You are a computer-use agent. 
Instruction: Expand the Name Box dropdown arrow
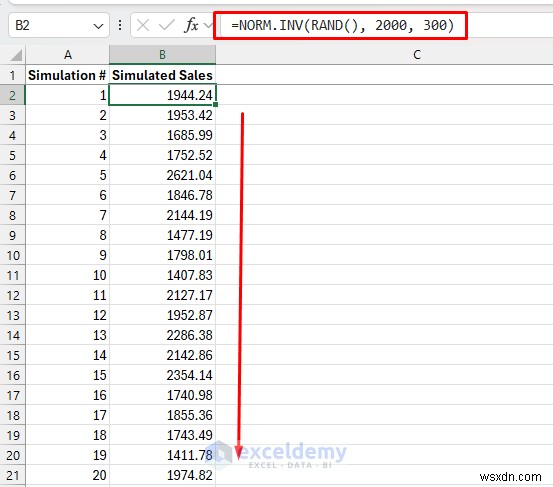point(98,26)
